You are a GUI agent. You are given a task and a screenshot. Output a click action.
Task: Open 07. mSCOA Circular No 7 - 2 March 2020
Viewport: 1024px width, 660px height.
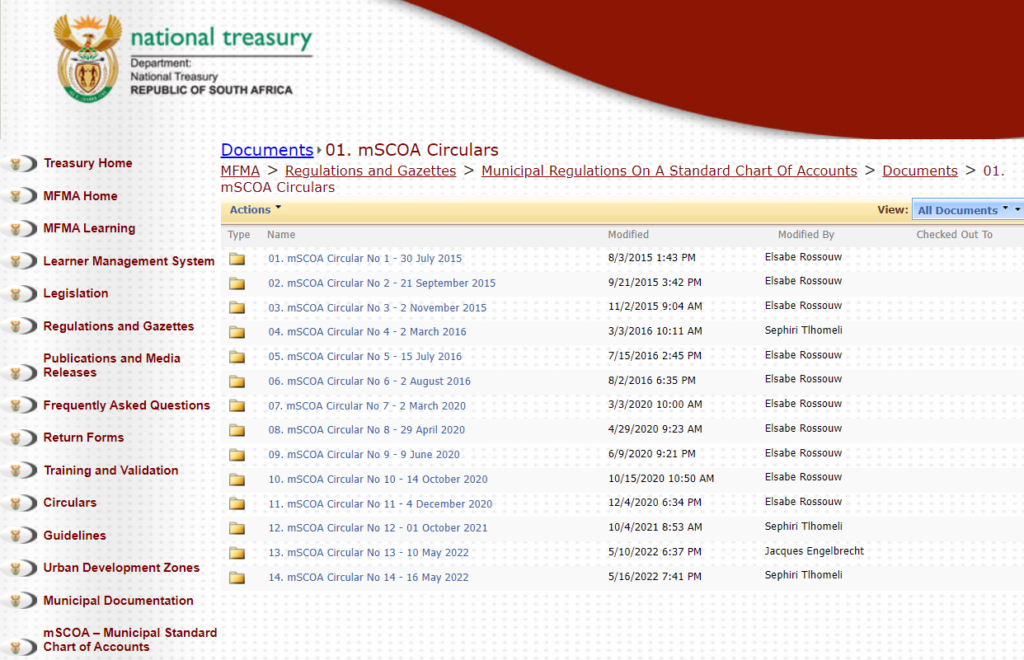tap(367, 406)
